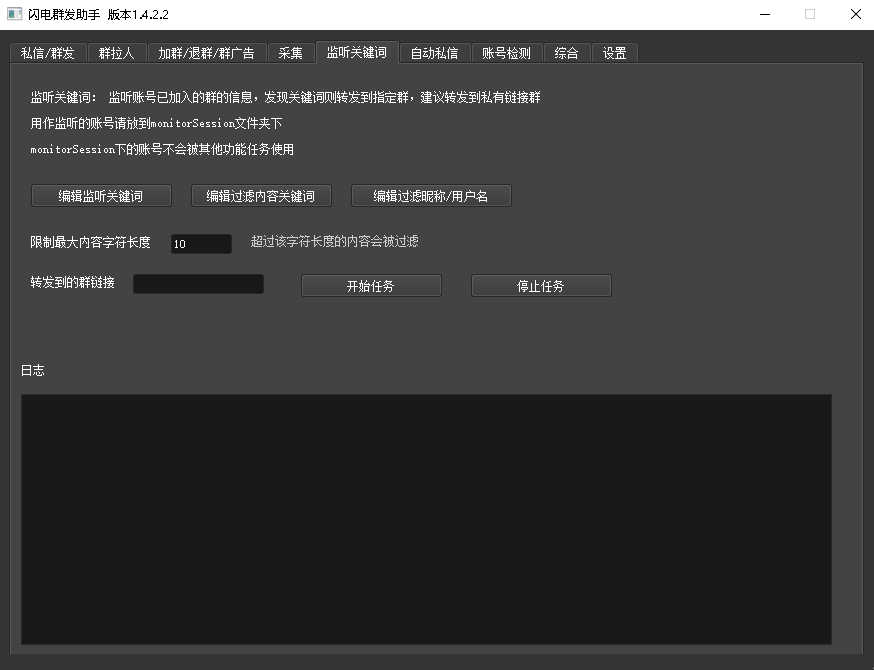874x670 pixels.
Task: Start the task with 开始任务
Action: tap(371, 286)
